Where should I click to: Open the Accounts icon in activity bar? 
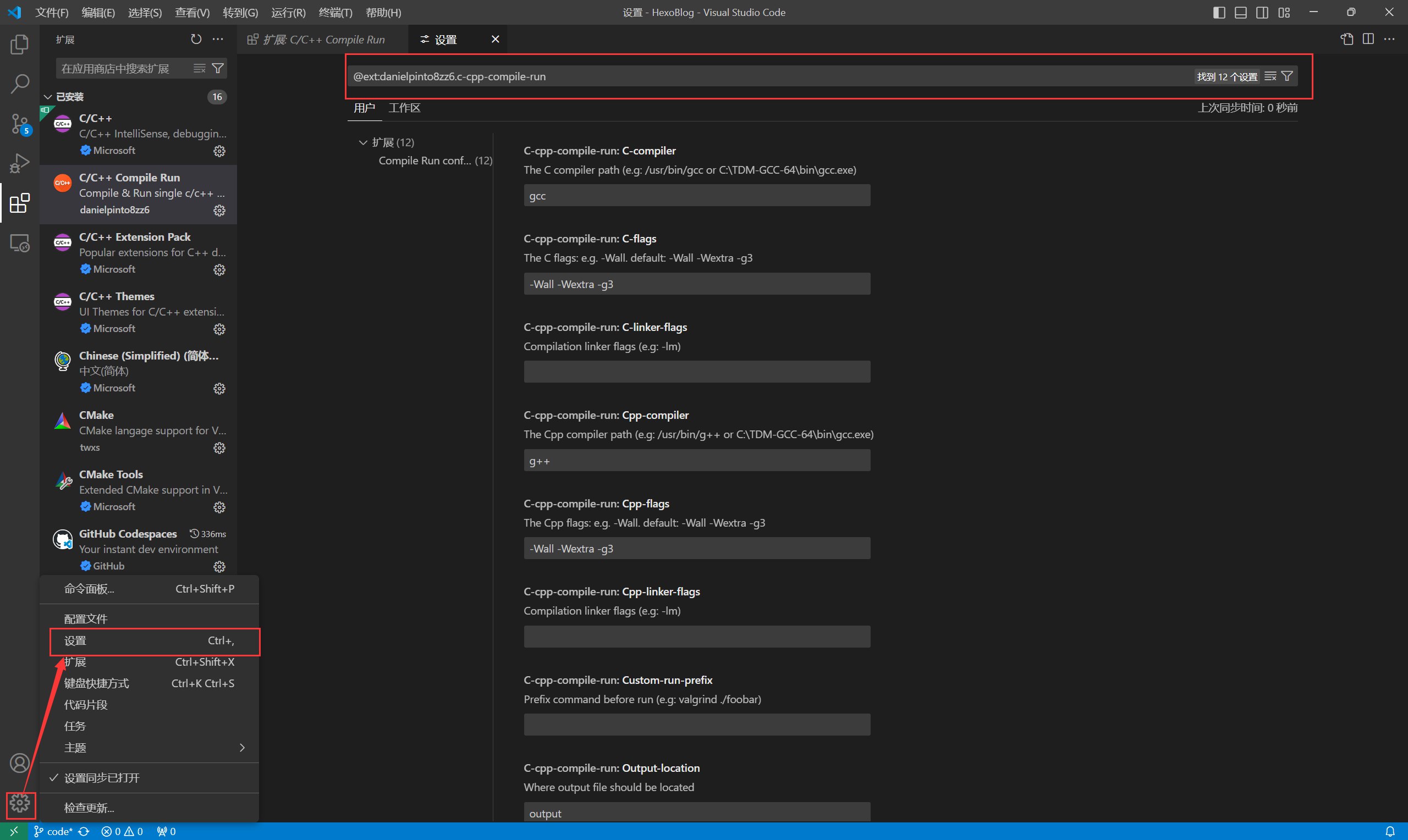[x=19, y=763]
